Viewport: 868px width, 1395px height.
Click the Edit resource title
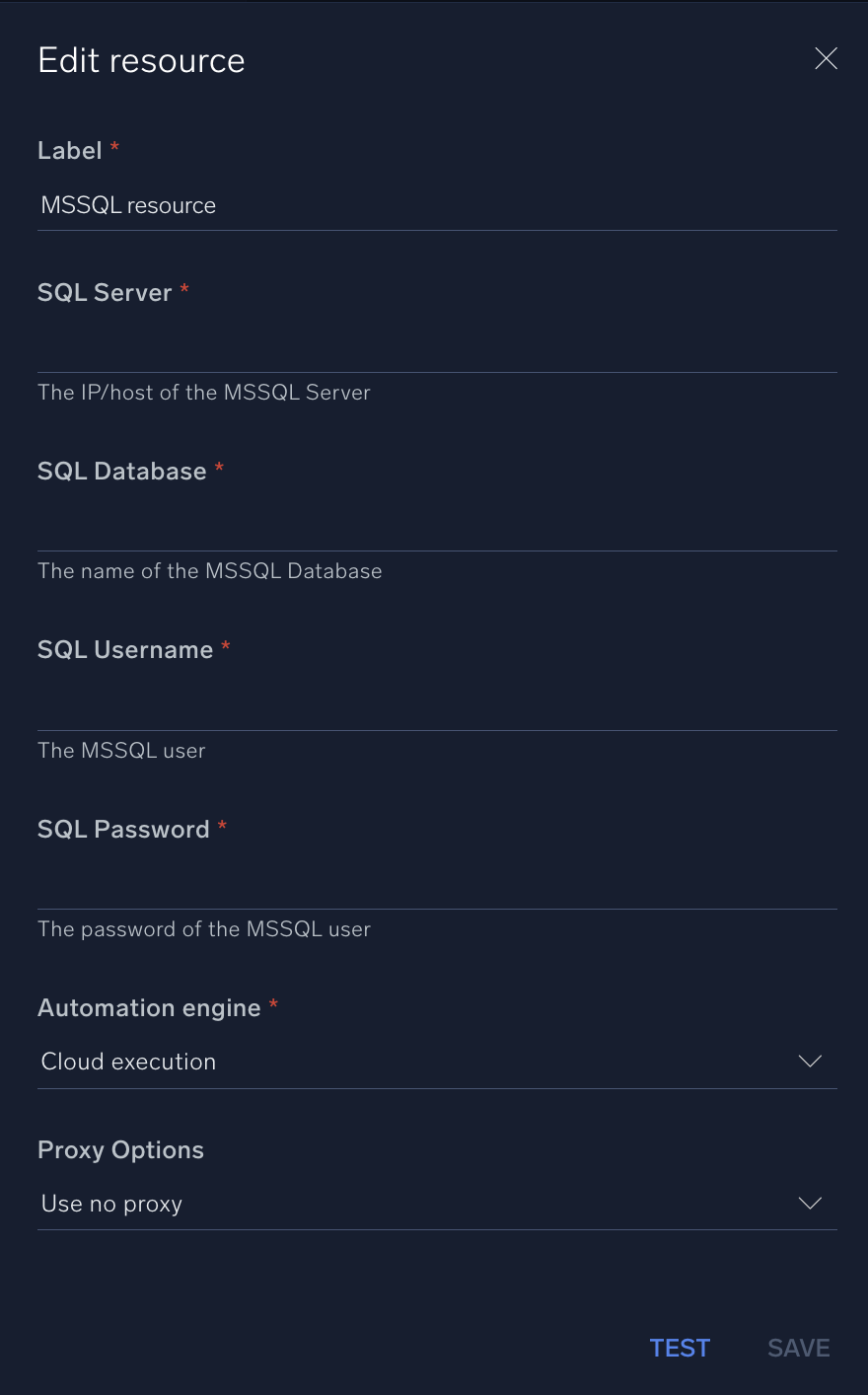(141, 60)
